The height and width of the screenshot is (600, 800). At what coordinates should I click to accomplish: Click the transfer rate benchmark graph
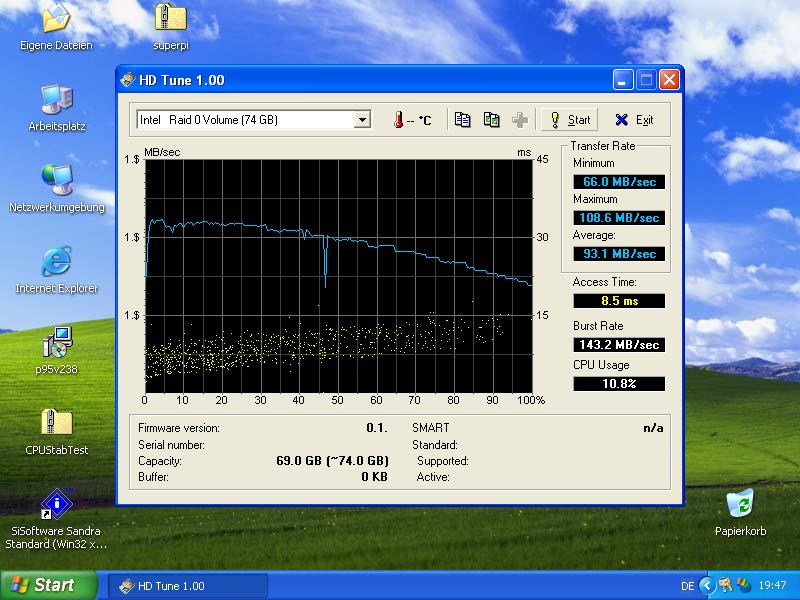(339, 276)
